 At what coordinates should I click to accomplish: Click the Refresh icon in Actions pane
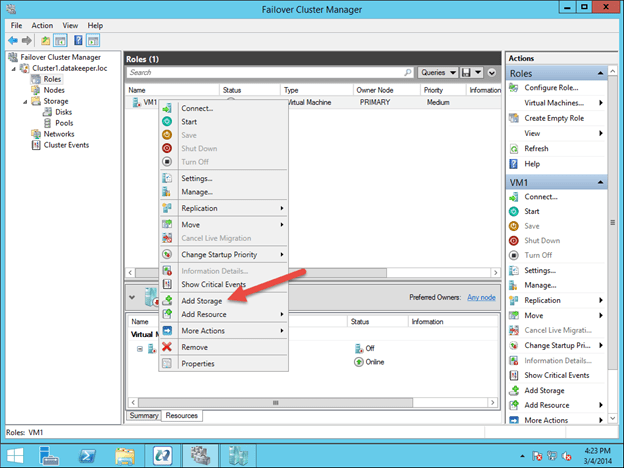[x=516, y=148]
